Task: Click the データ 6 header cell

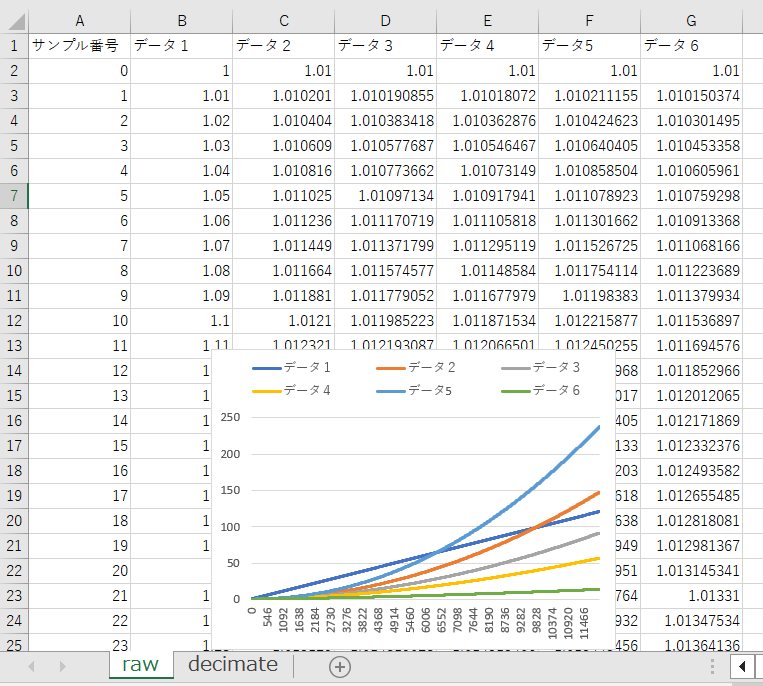Action: click(691, 46)
